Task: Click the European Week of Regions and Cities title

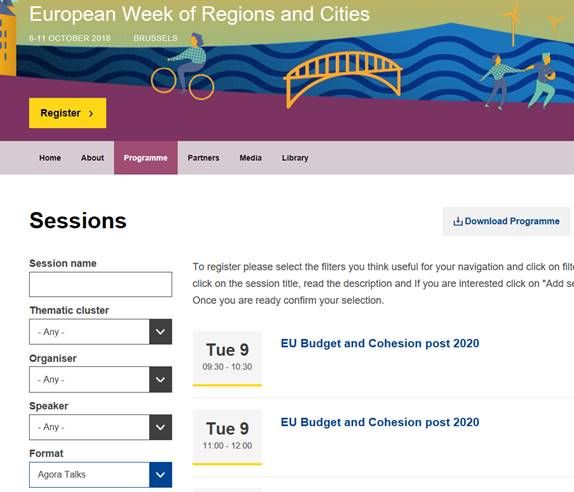Action: click(x=200, y=14)
